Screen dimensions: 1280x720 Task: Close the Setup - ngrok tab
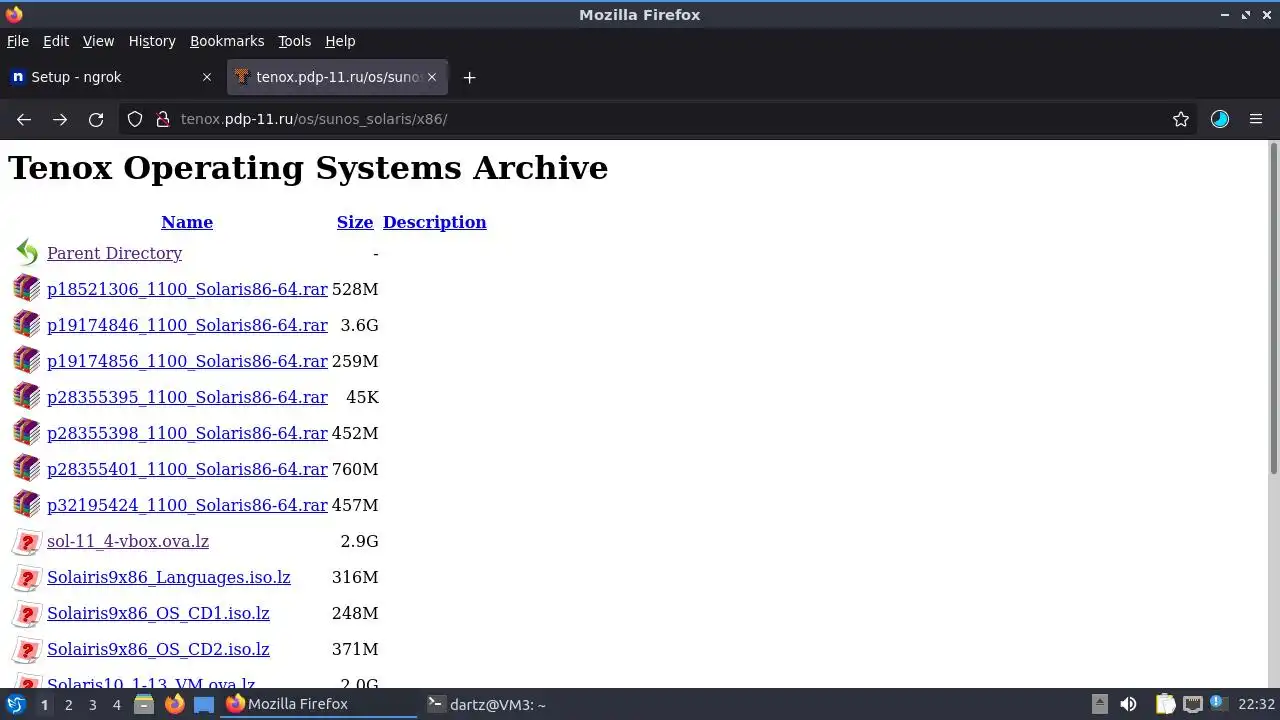point(207,77)
